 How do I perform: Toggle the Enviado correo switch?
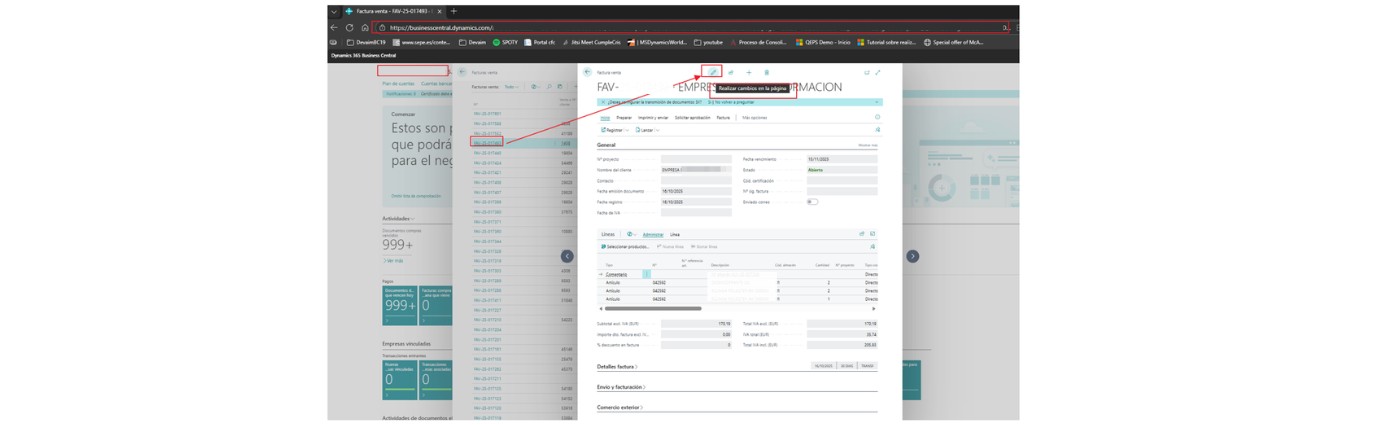[812, 202]
